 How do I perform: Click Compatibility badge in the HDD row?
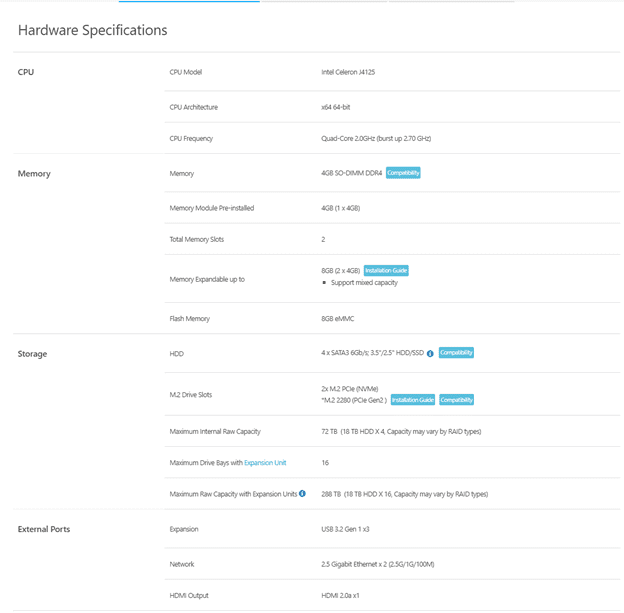[456, 353]
